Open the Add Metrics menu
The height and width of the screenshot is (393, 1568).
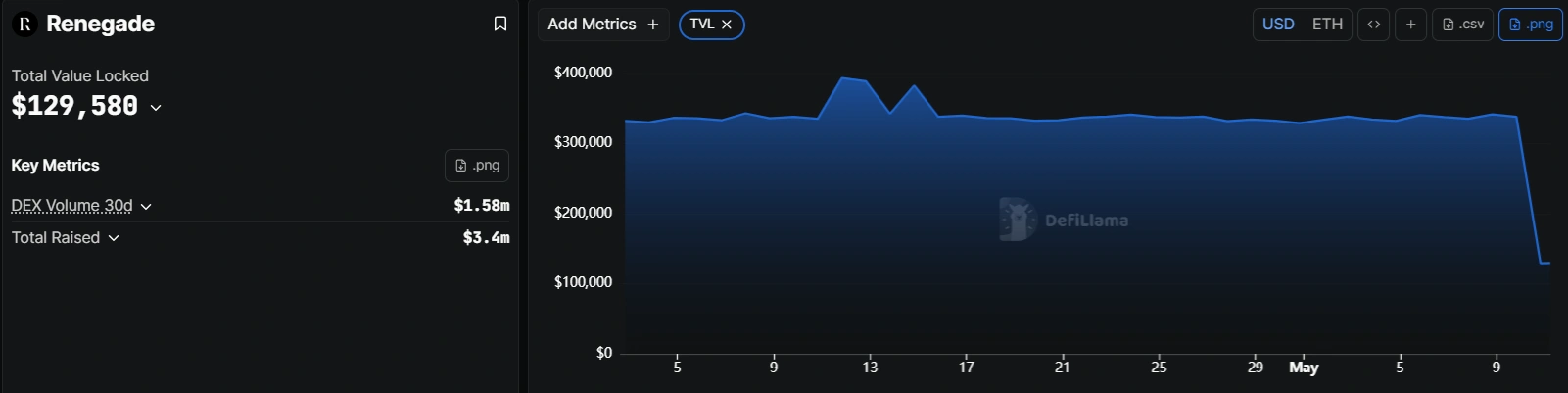603,25
